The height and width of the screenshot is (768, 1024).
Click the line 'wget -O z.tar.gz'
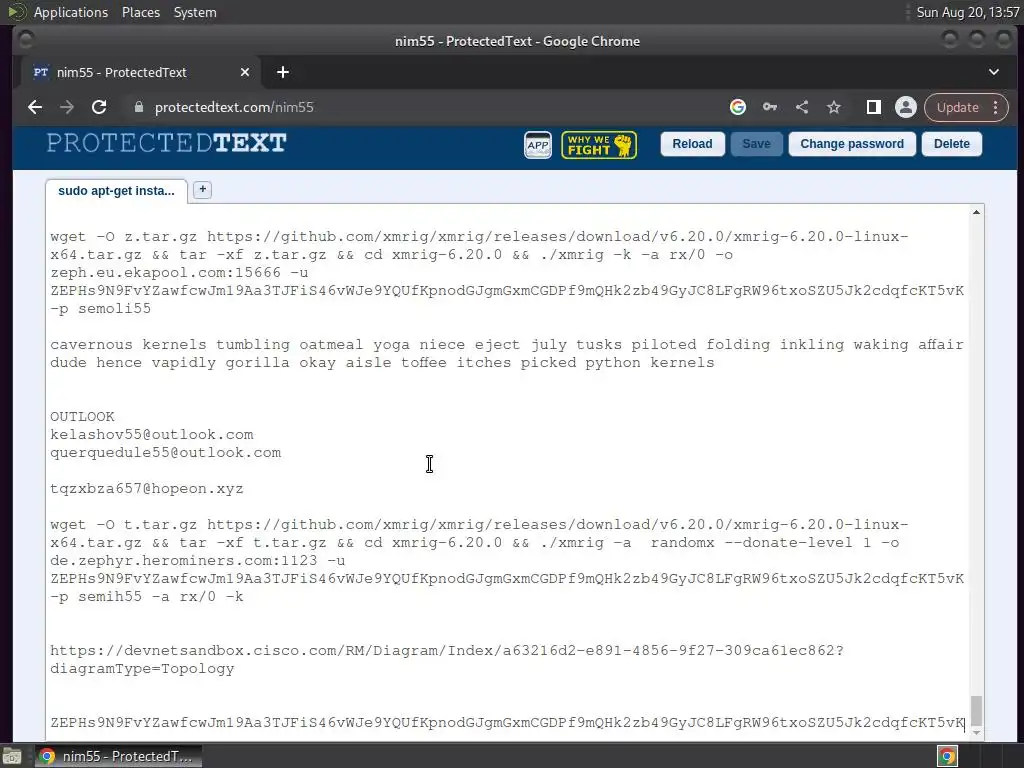[x=479, y=236]
